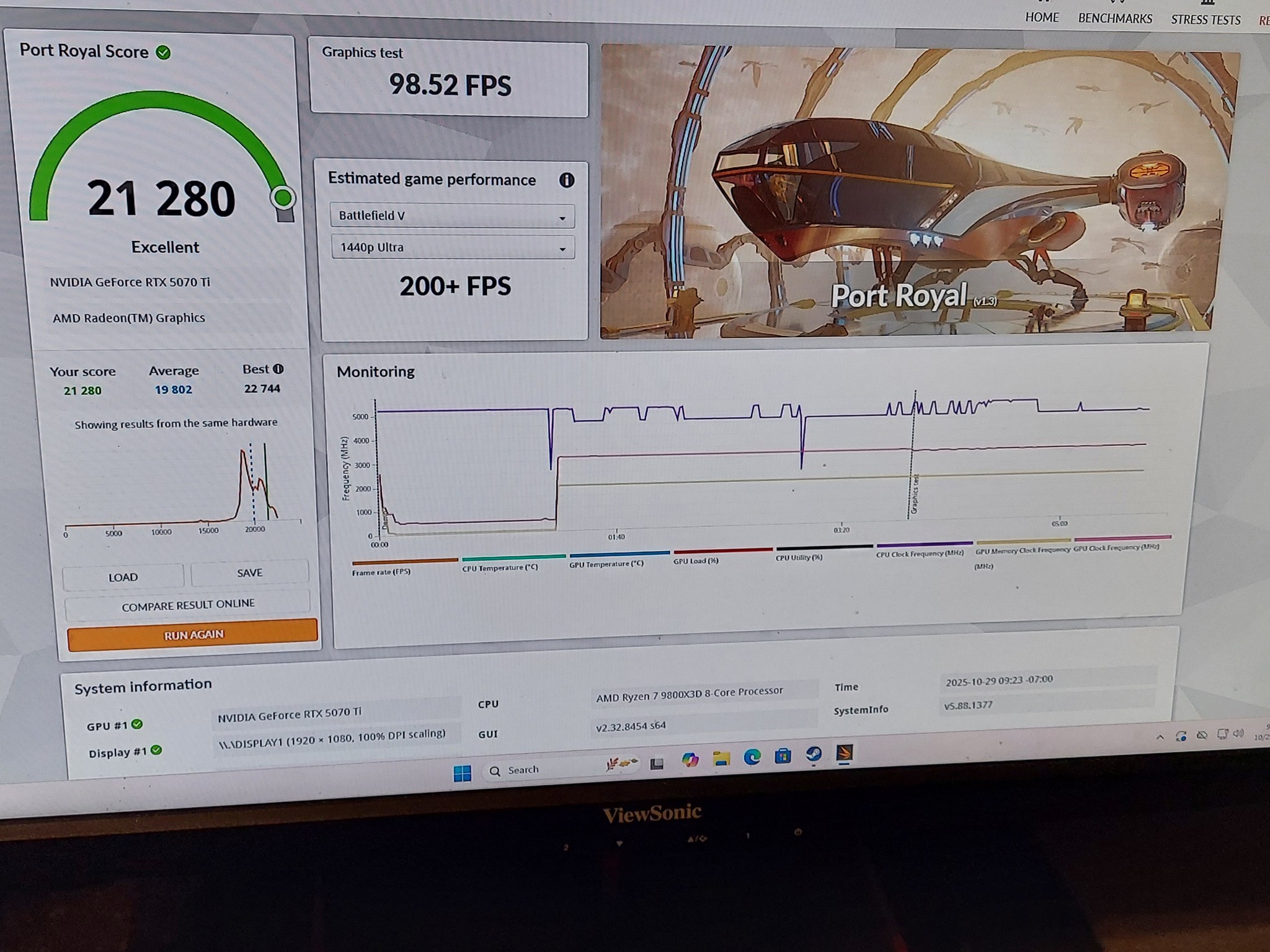Click the green validation checkmark beside Port Royal Score

pyautogui.click(x=164, y=53)
